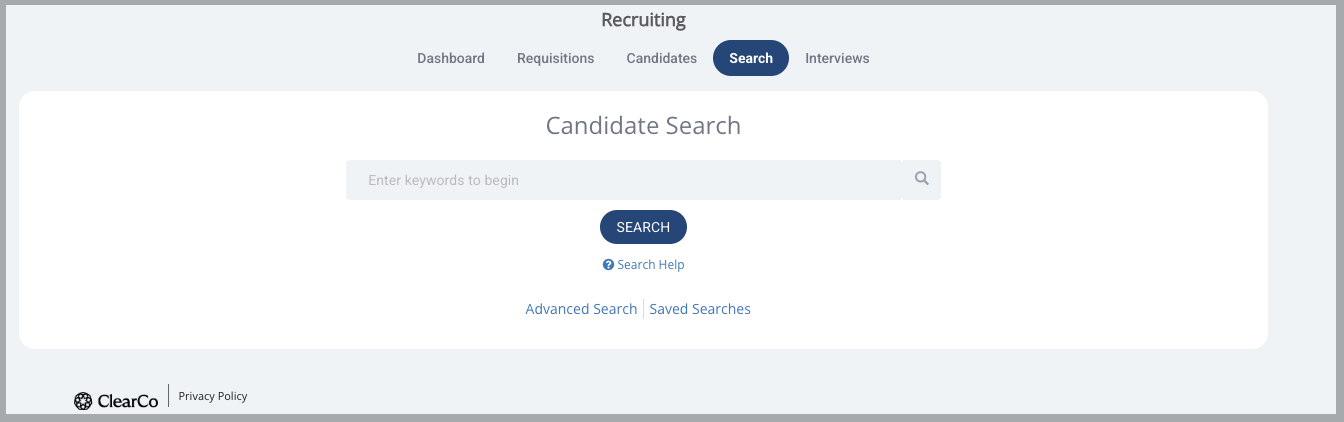Switch to the Requisitions tab

pos(555,58)
